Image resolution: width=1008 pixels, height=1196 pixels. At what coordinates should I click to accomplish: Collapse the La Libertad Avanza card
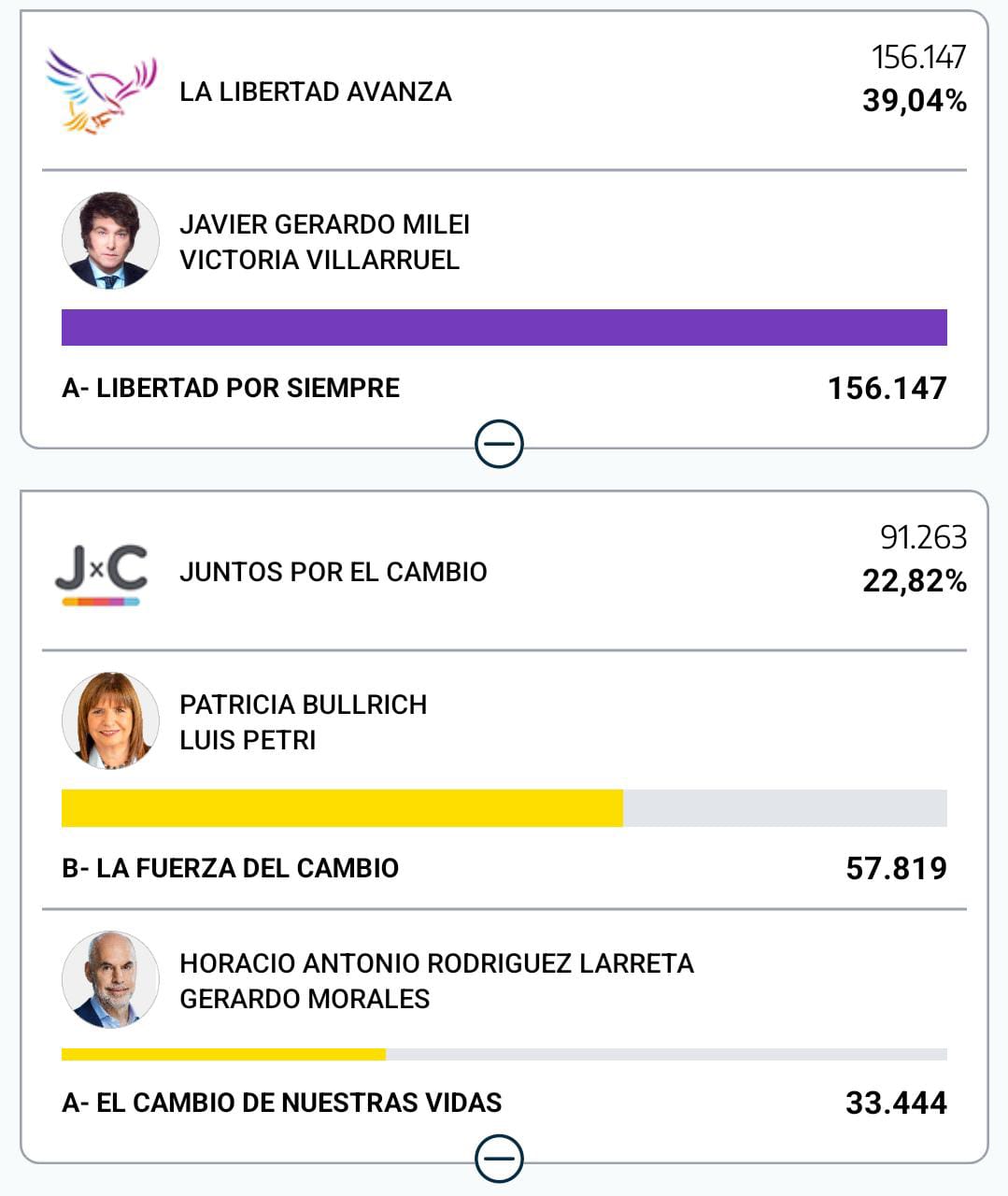click(x=499, y=444)
